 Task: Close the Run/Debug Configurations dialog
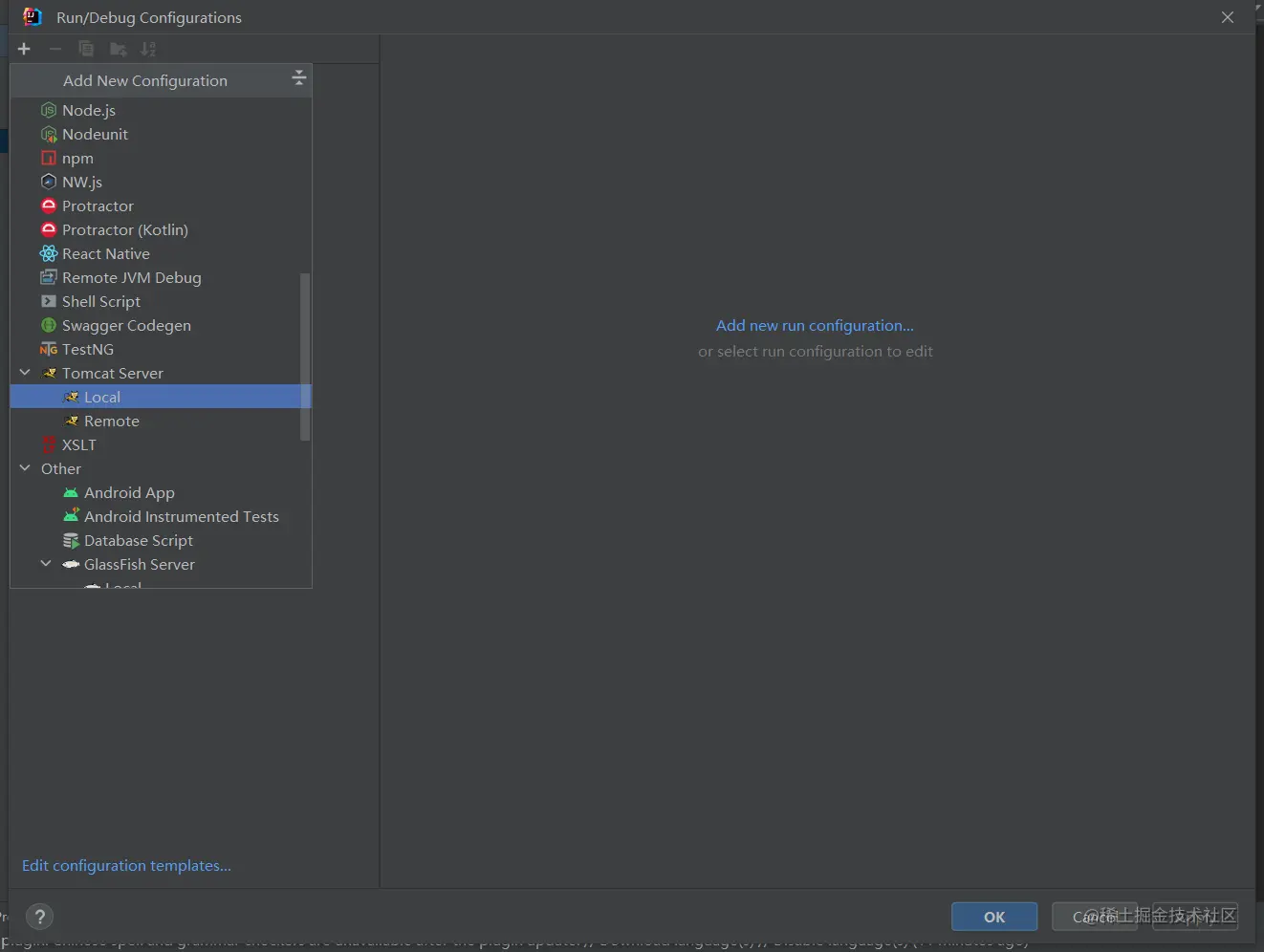coord(1228,17)
